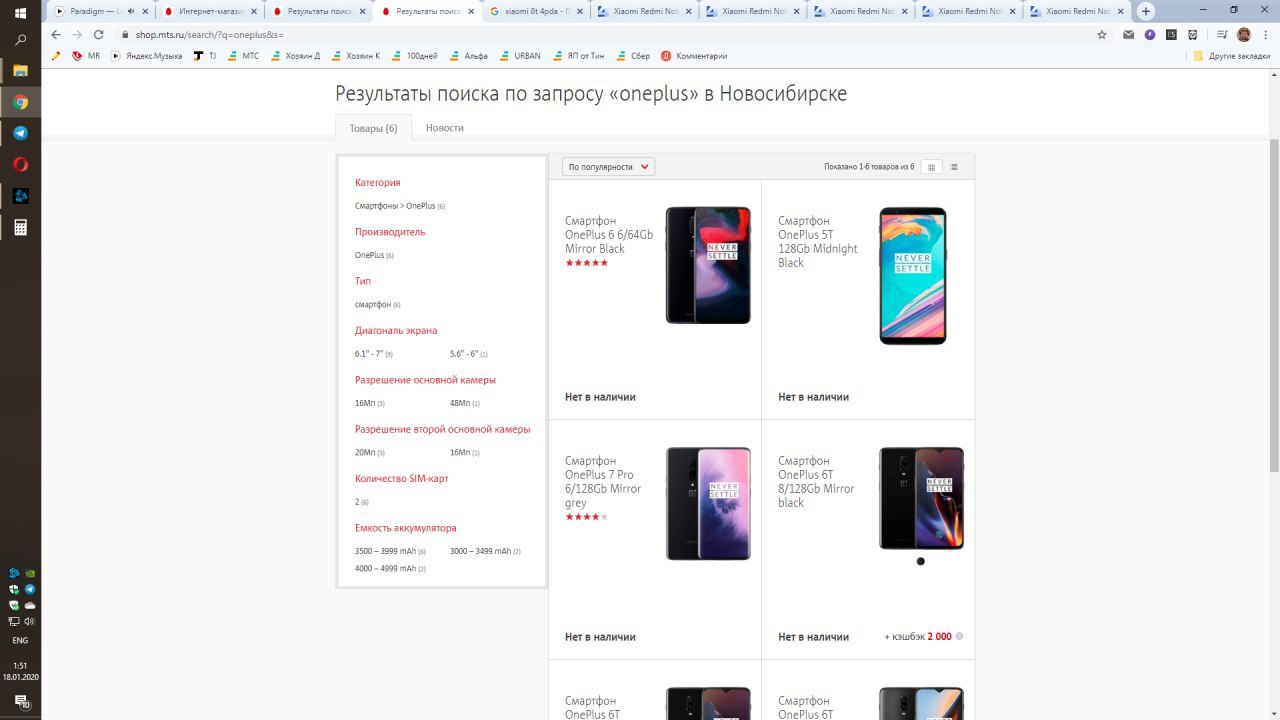Image resolution: width=1280 pixels, height=720 pixels.
Task: Open Chrome menu with three dots
Action: click(1266, 34)
